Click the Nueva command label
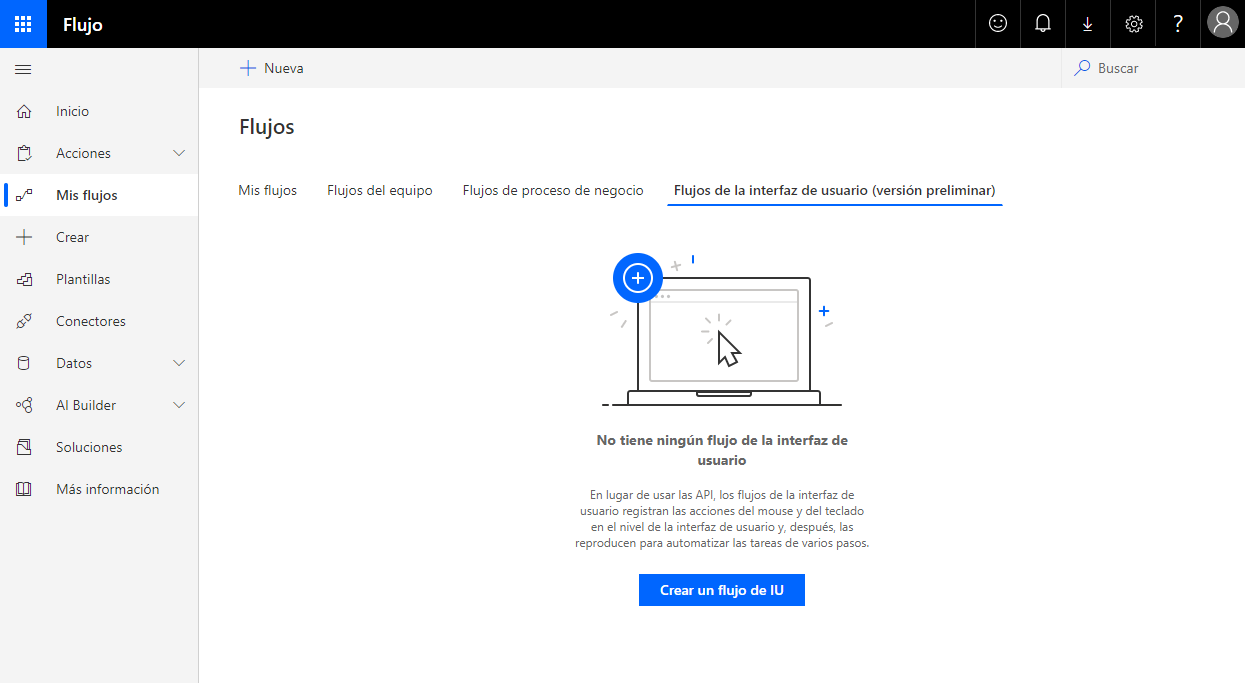Screen dimensions: 1245x683 [x=284, y=69]
